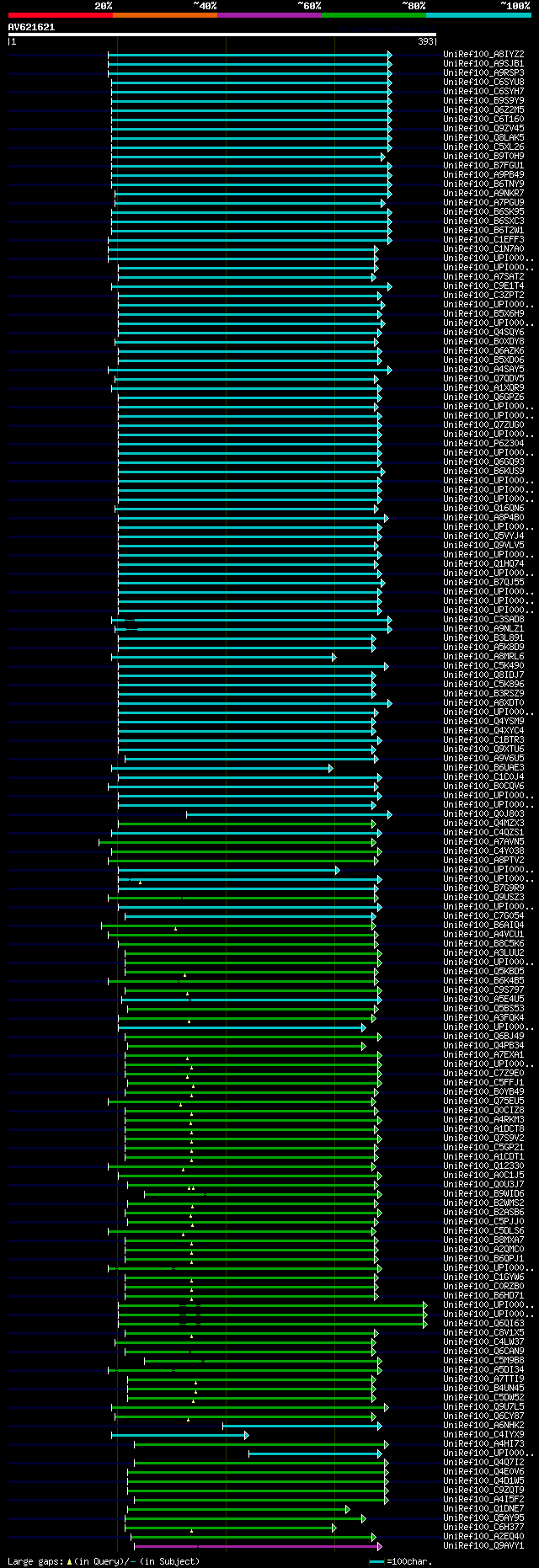Image resolution: width=539 pixels, height=1568 pixels.
Task: Open hit UniRef100_A8IYZ2
Action: pyautogui.click(x=483, y=54)
